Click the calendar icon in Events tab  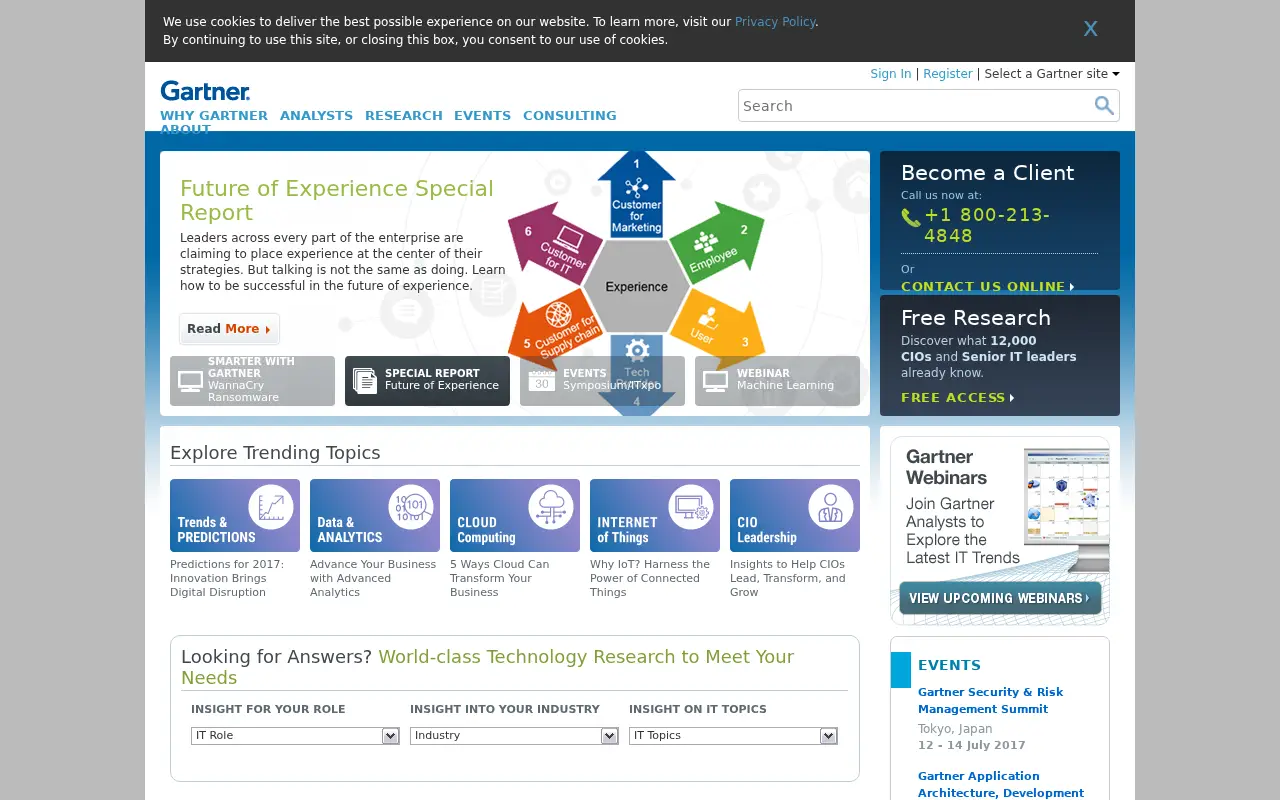[541, 381]
